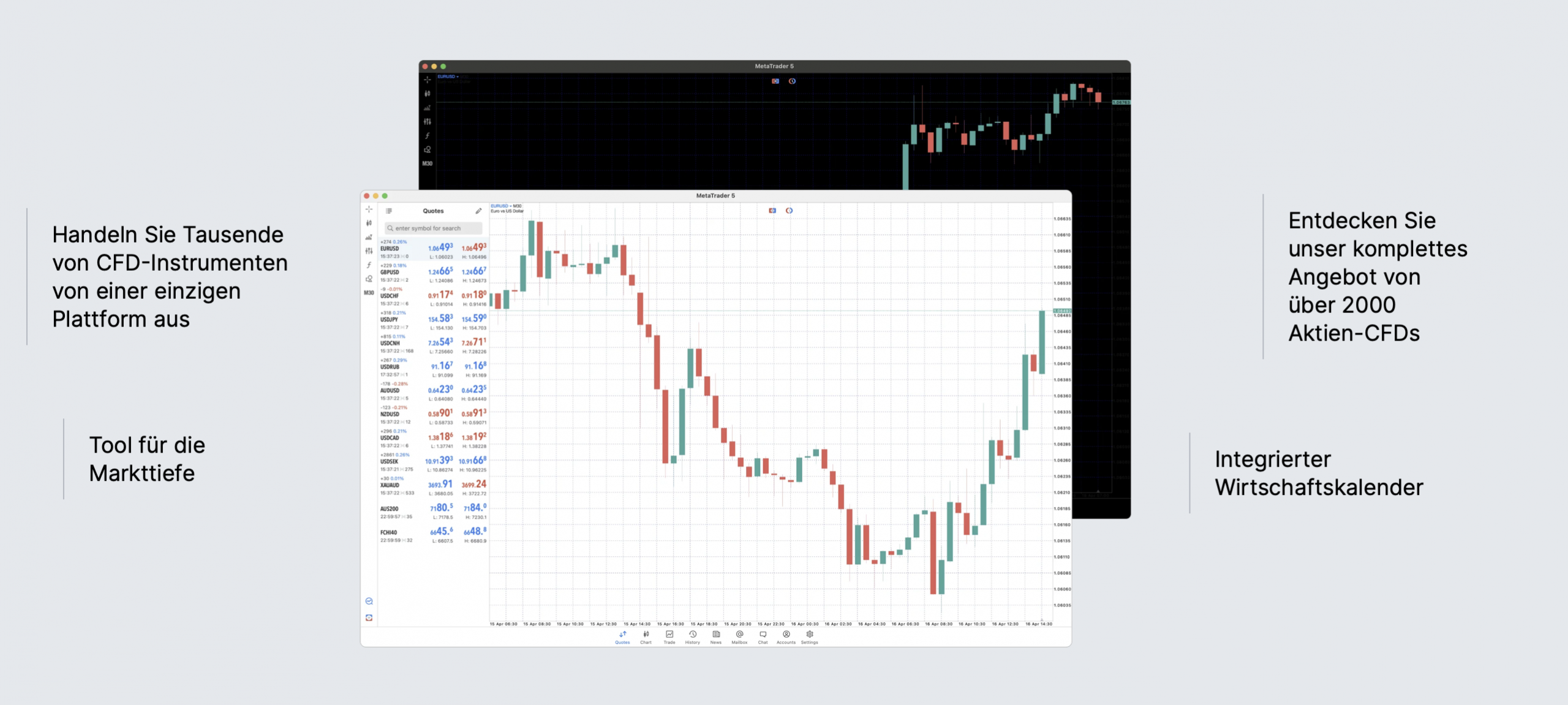Select the XAUAUD quote row
Image resolution: width=1568 pixels, height=705 pixels.
coord(434,486)
